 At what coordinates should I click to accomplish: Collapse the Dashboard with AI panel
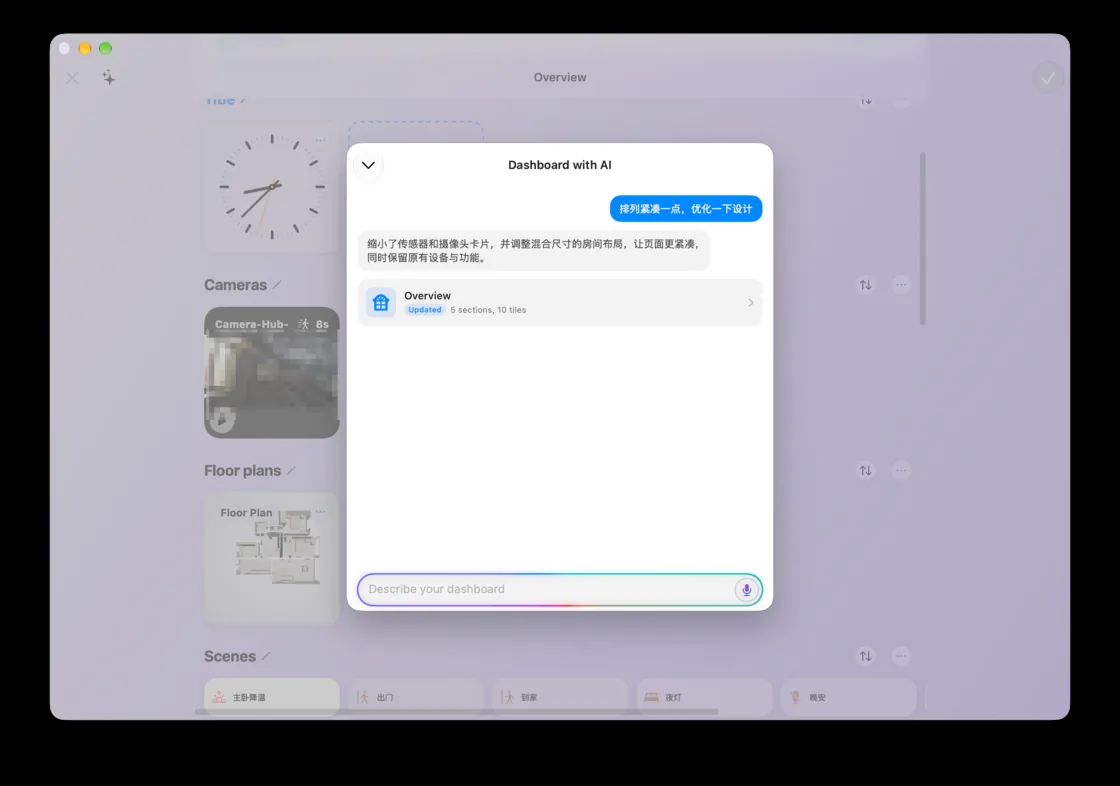click(x=368, y=165)
